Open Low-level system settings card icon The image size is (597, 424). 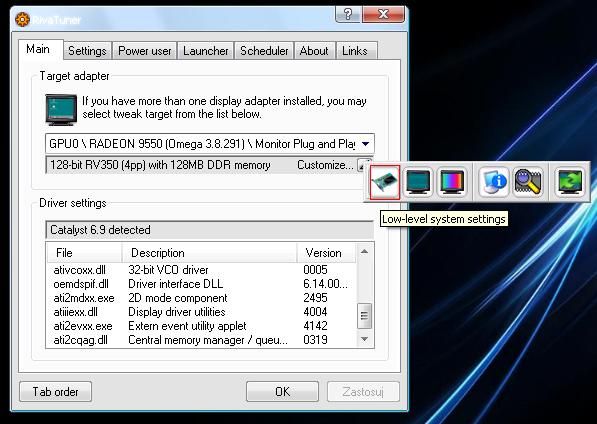385,182
